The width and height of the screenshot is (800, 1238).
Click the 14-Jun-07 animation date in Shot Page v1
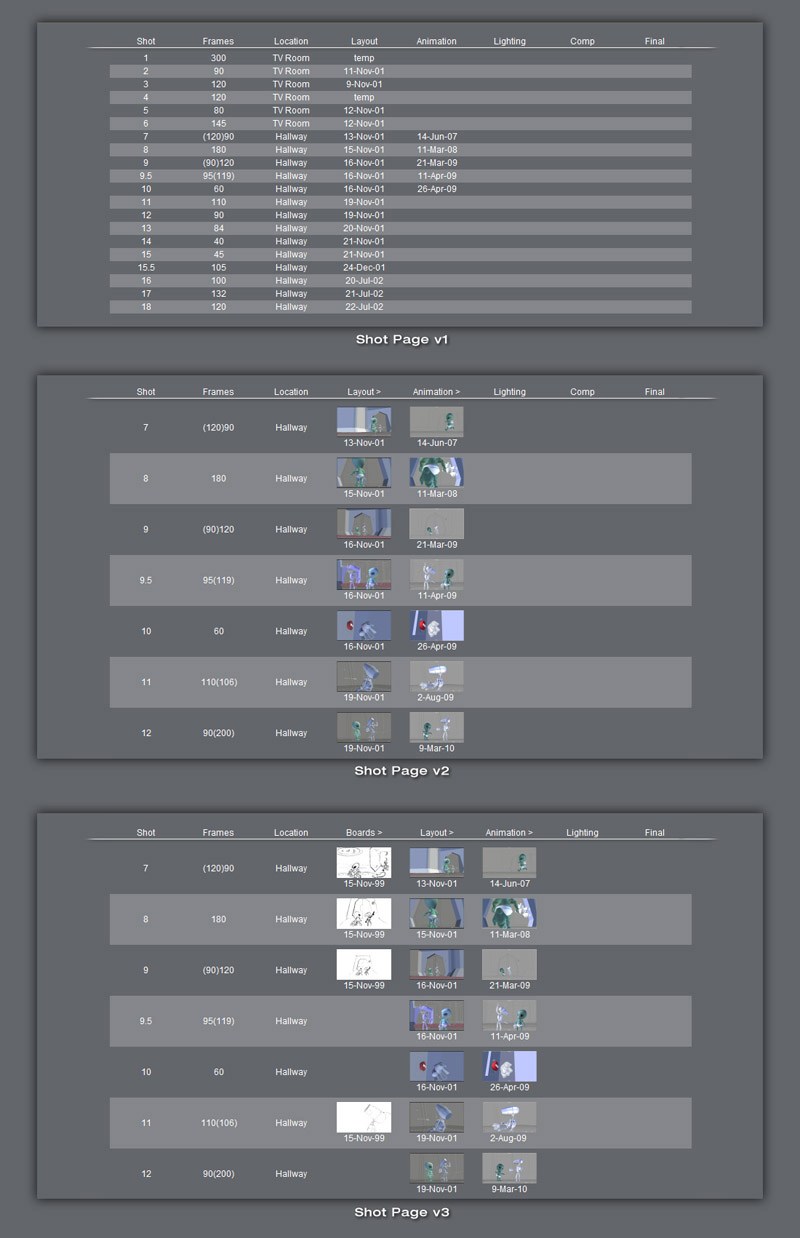pos(436,137)
